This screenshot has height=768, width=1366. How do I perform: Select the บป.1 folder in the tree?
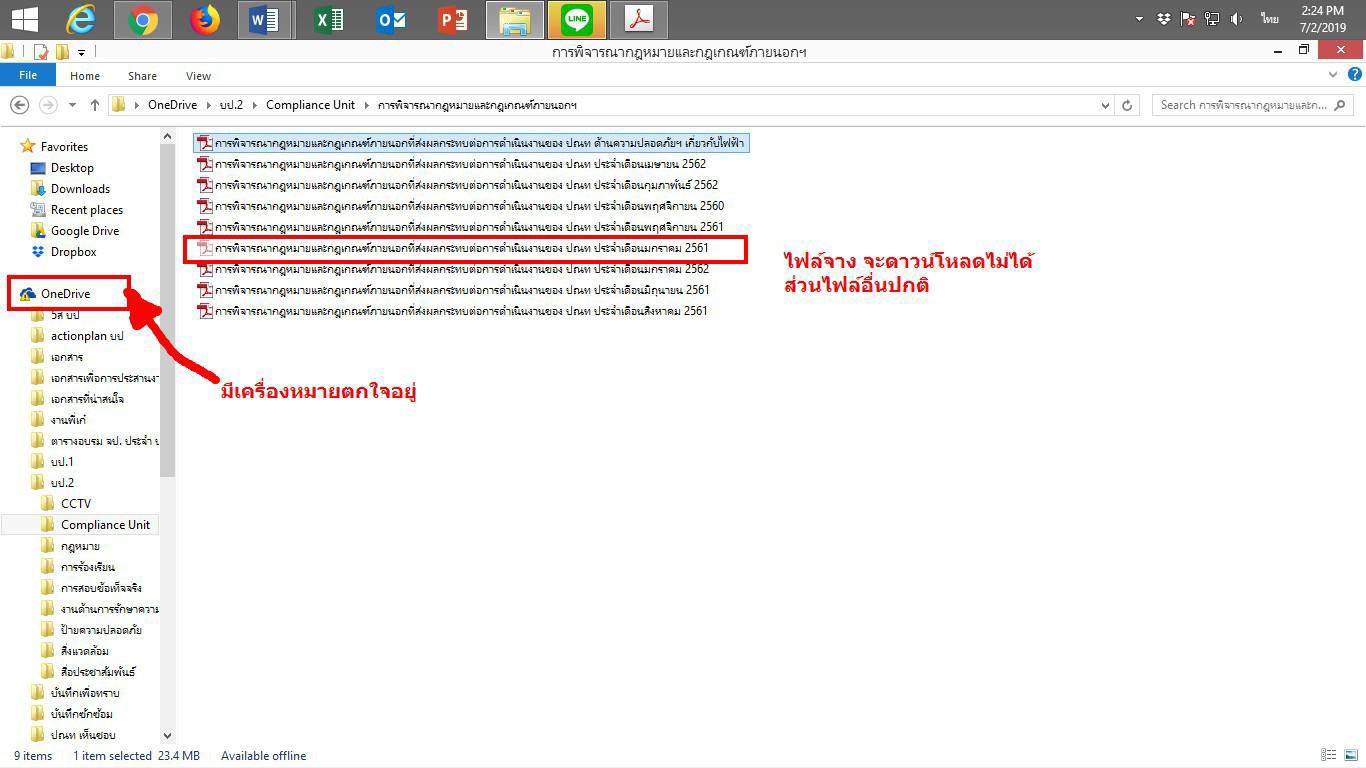[61, 462]
